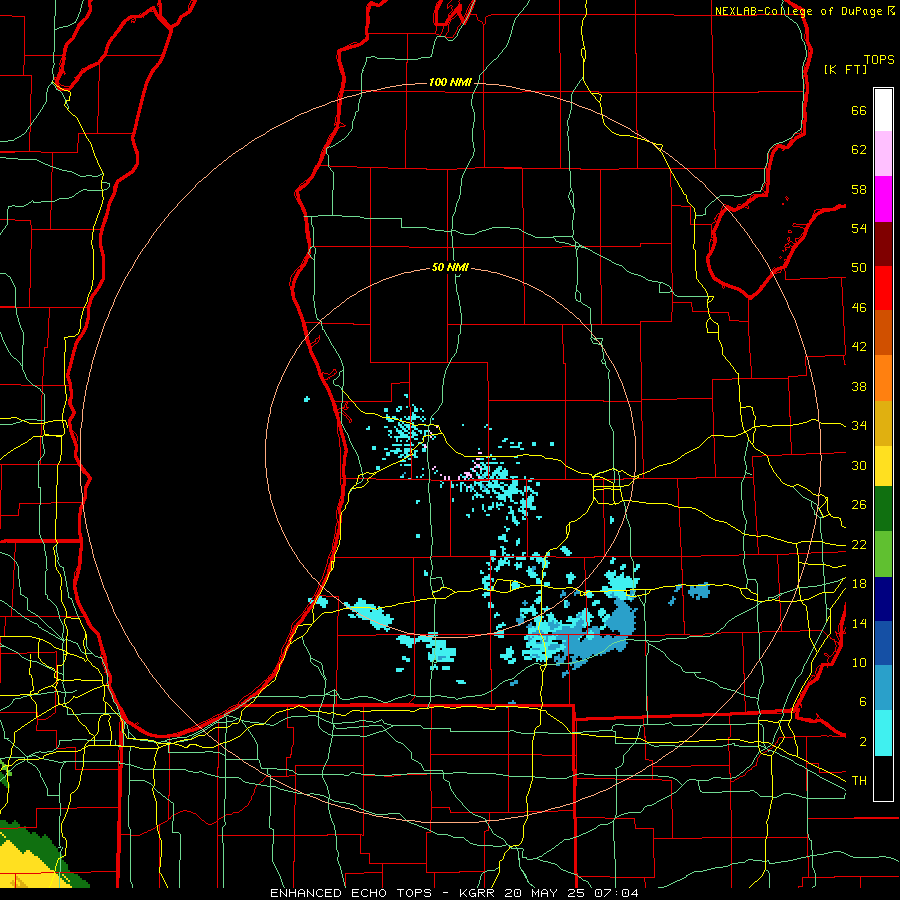
Task: Click the '30' legend value
Action: [859, 465]
